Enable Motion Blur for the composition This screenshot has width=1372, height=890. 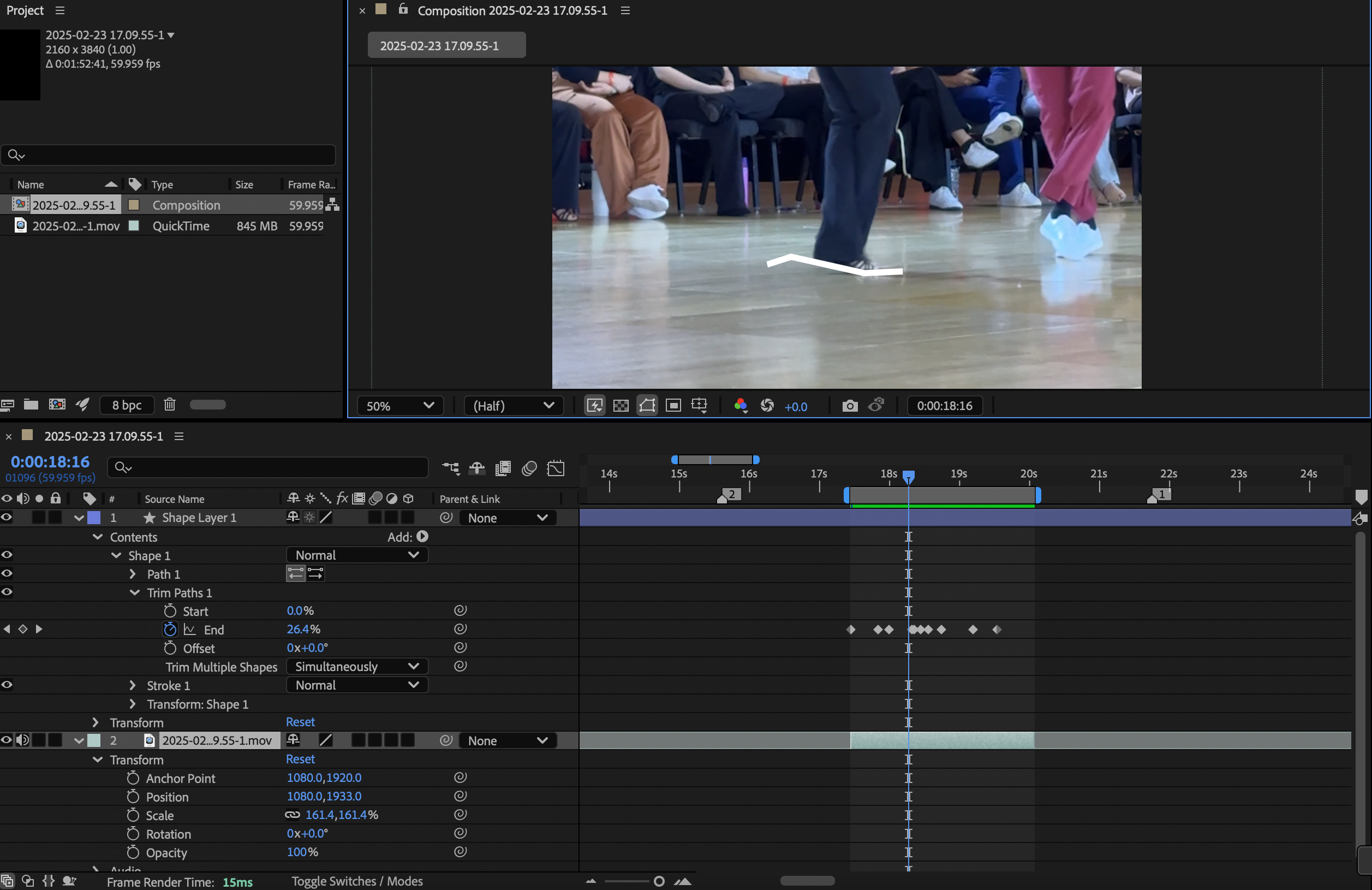529,468
